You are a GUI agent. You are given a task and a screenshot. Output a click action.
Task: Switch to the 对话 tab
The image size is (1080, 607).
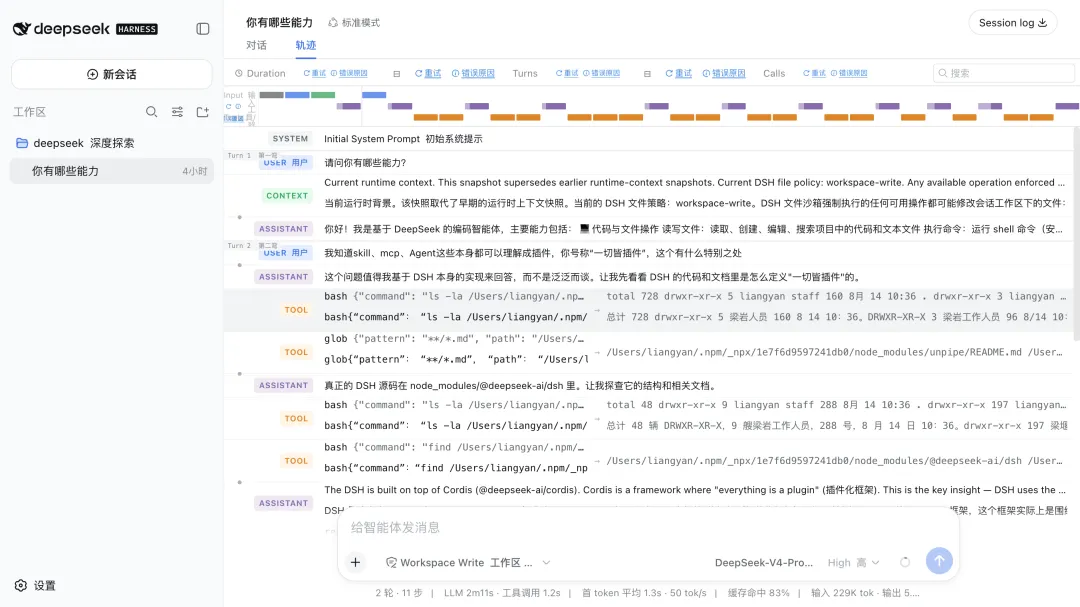tap(256, 45)
